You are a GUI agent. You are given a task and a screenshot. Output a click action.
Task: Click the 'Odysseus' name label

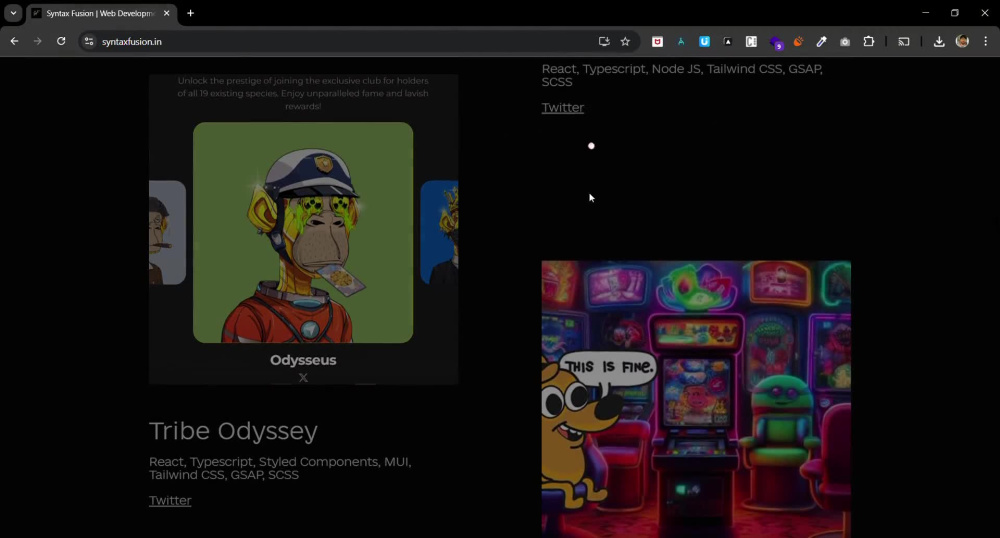coord(303,360)
